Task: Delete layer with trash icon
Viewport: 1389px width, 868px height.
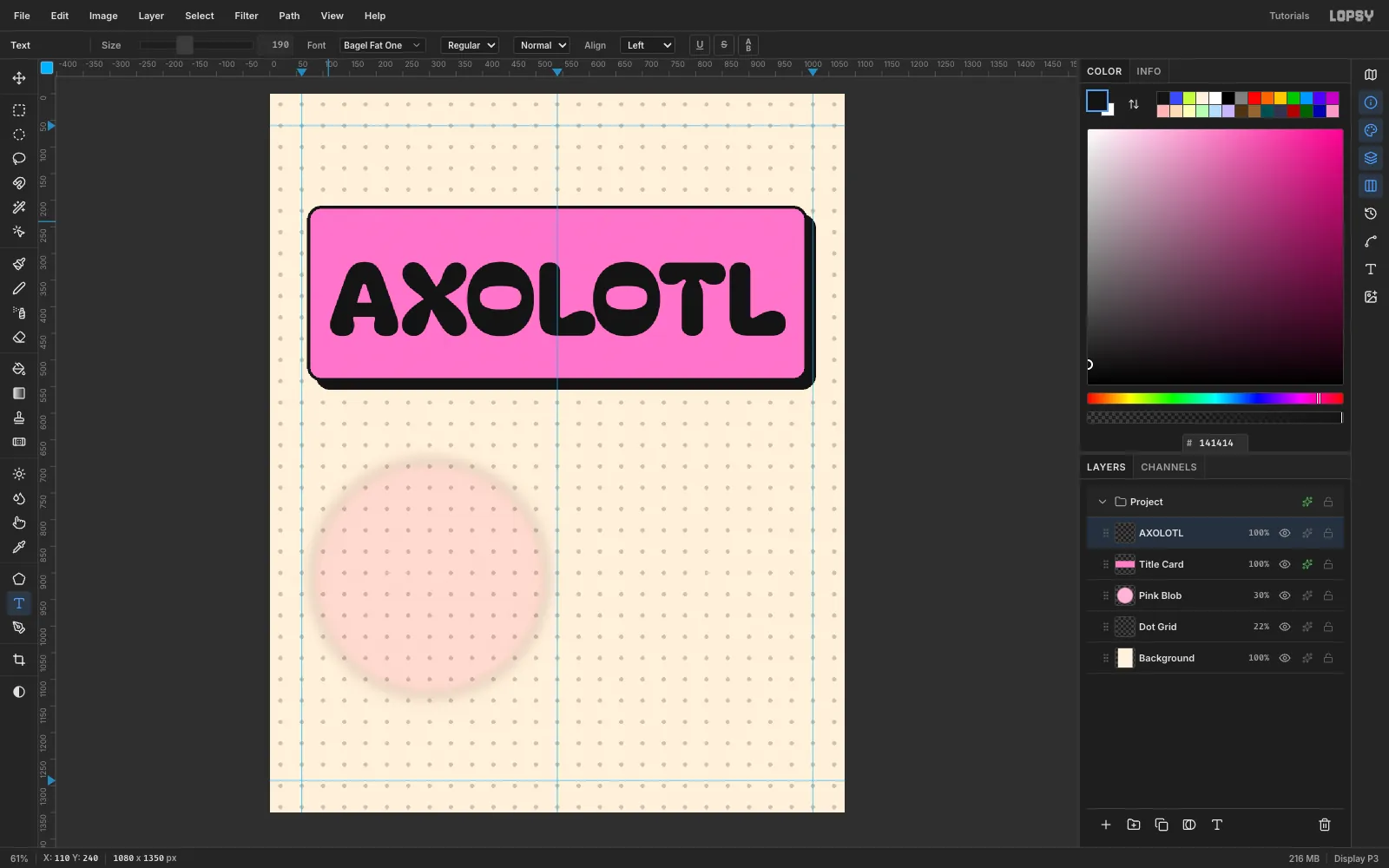Action: [1325, 825]
